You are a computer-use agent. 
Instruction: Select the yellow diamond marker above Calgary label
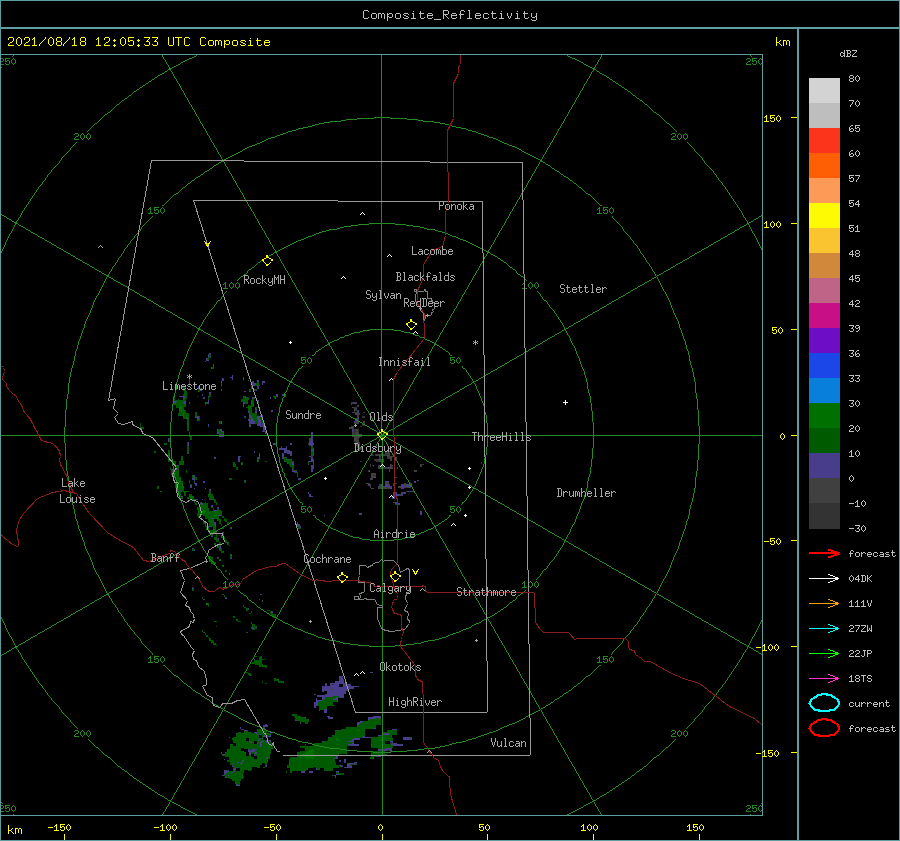coord(395,576)
